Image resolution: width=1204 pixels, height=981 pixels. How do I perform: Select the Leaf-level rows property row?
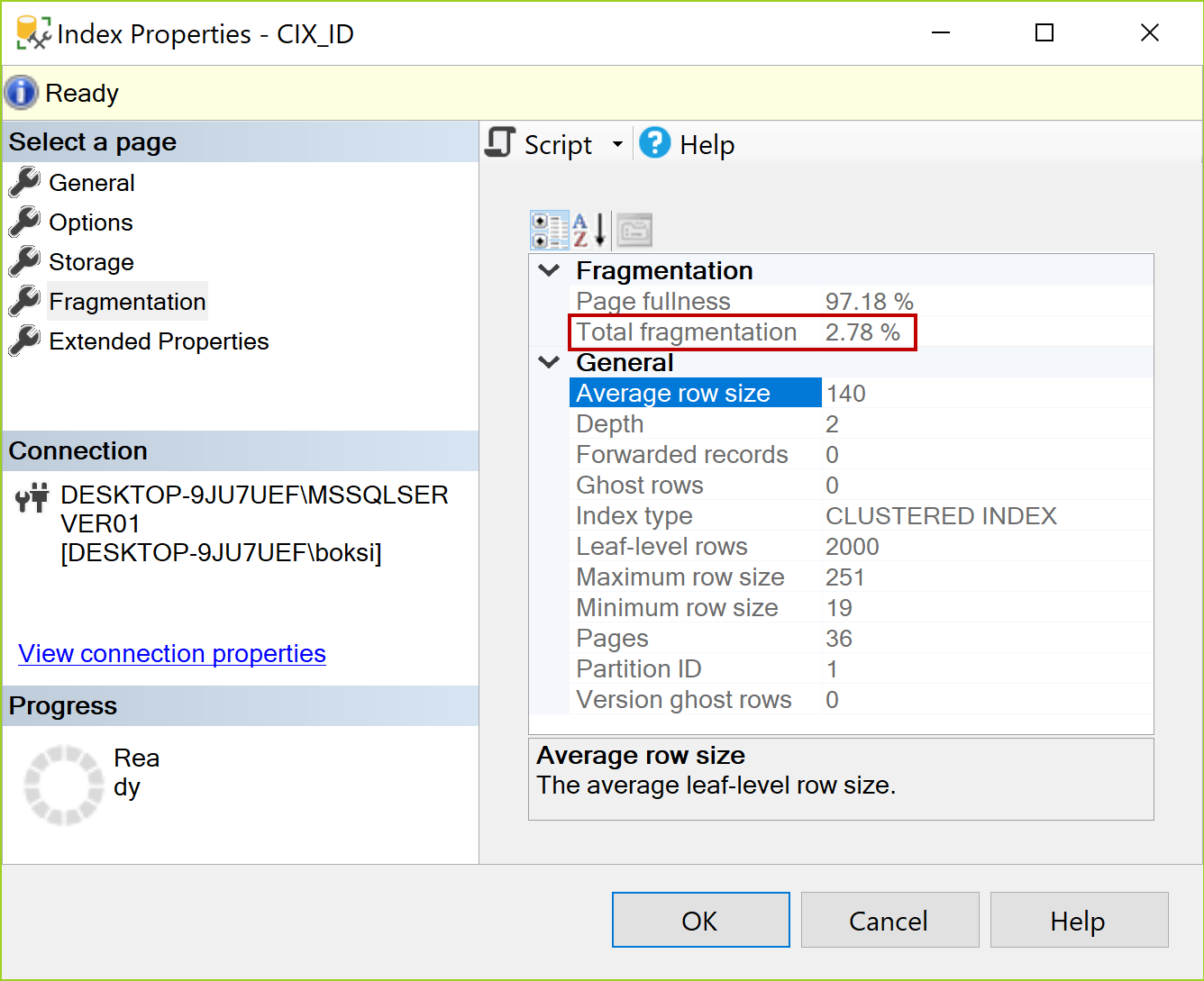(661, 546)
